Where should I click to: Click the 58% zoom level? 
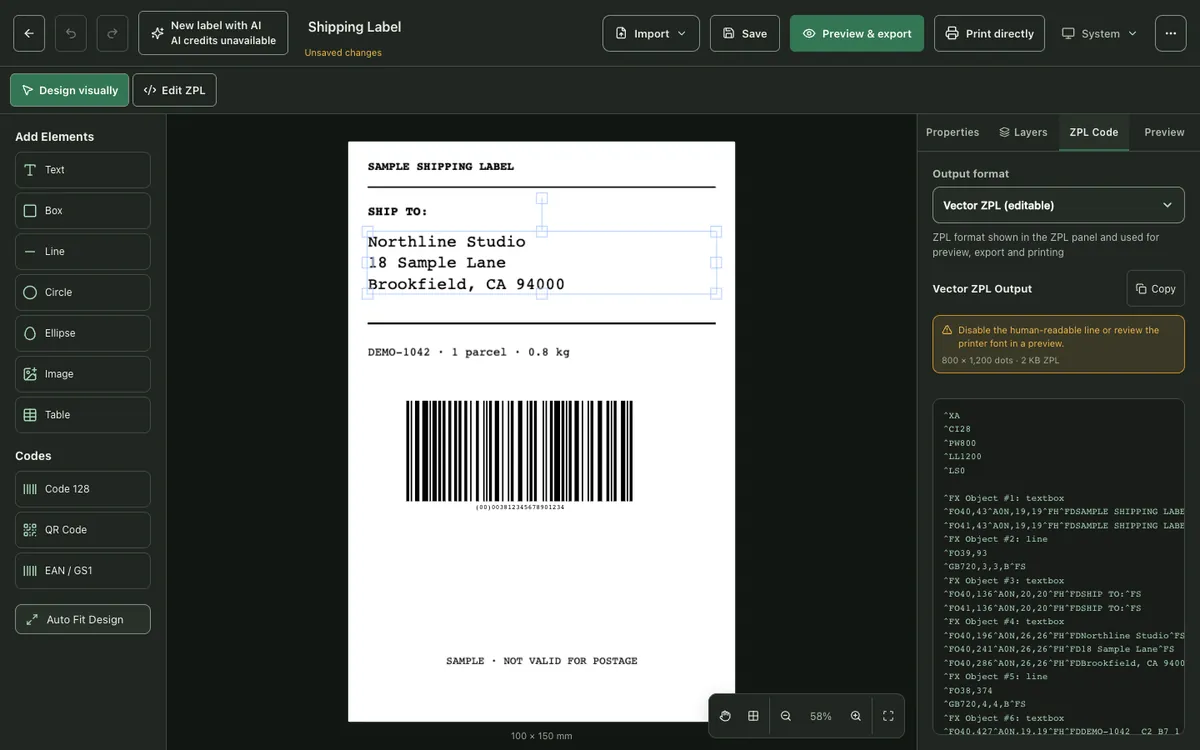coord(821,716)
